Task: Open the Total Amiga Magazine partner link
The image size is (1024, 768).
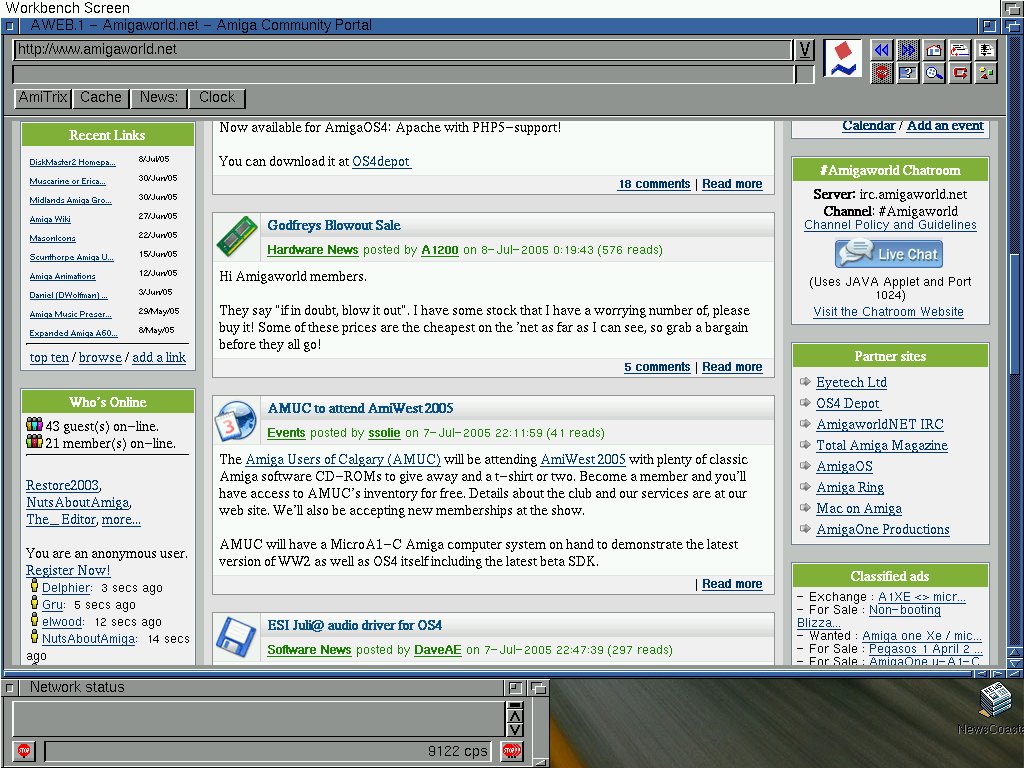Action: click(882, 445)
